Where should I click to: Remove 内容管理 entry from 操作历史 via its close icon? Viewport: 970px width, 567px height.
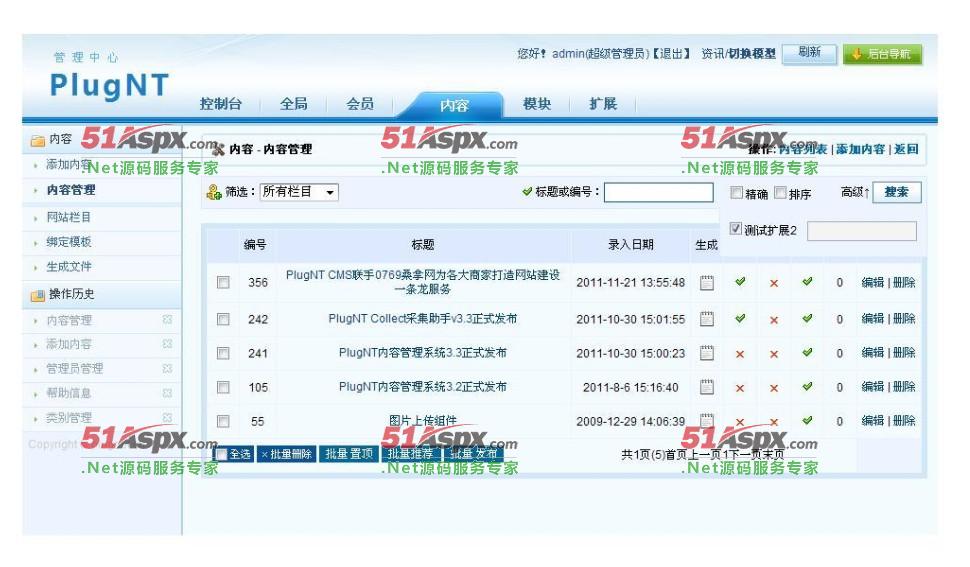pyautogui.click(x=167, y=320)
